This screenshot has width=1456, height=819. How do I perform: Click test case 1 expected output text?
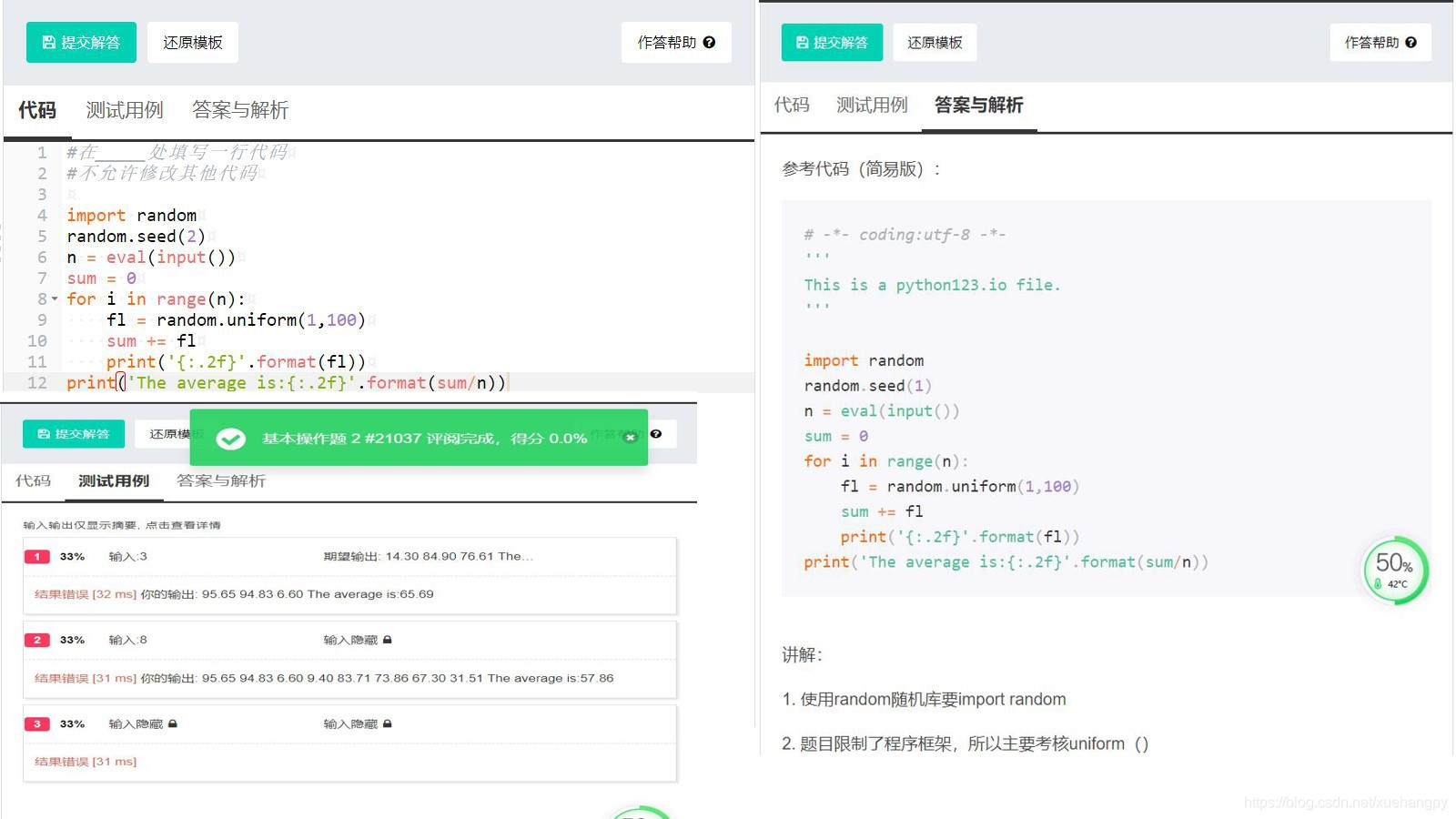pos(429,556)
